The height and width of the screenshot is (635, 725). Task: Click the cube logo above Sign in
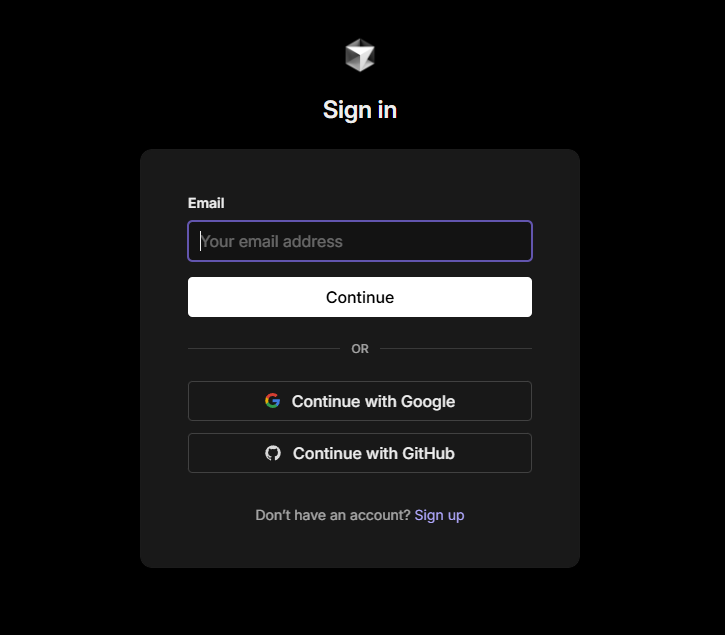(x=360, y=55)
